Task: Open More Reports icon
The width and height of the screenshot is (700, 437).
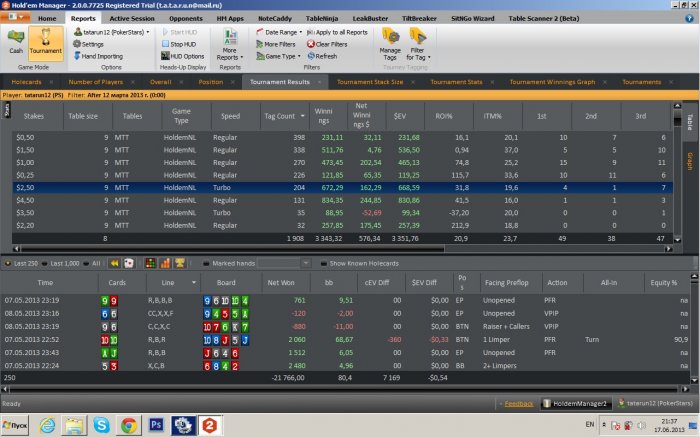Action: (x=230, y=44)
